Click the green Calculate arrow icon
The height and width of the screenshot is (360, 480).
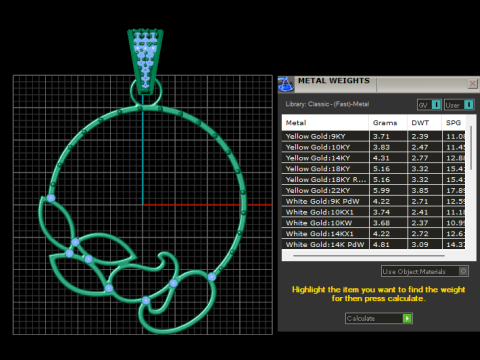[407, 318]
